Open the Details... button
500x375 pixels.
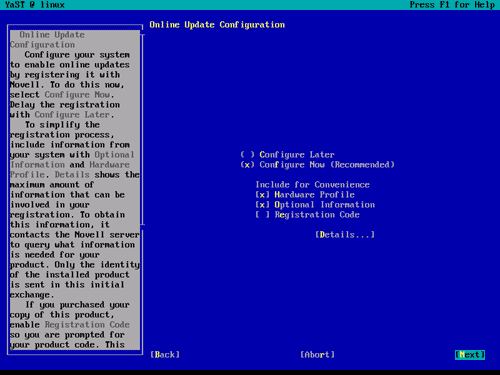pyautogui.click(x=345, y=235)
